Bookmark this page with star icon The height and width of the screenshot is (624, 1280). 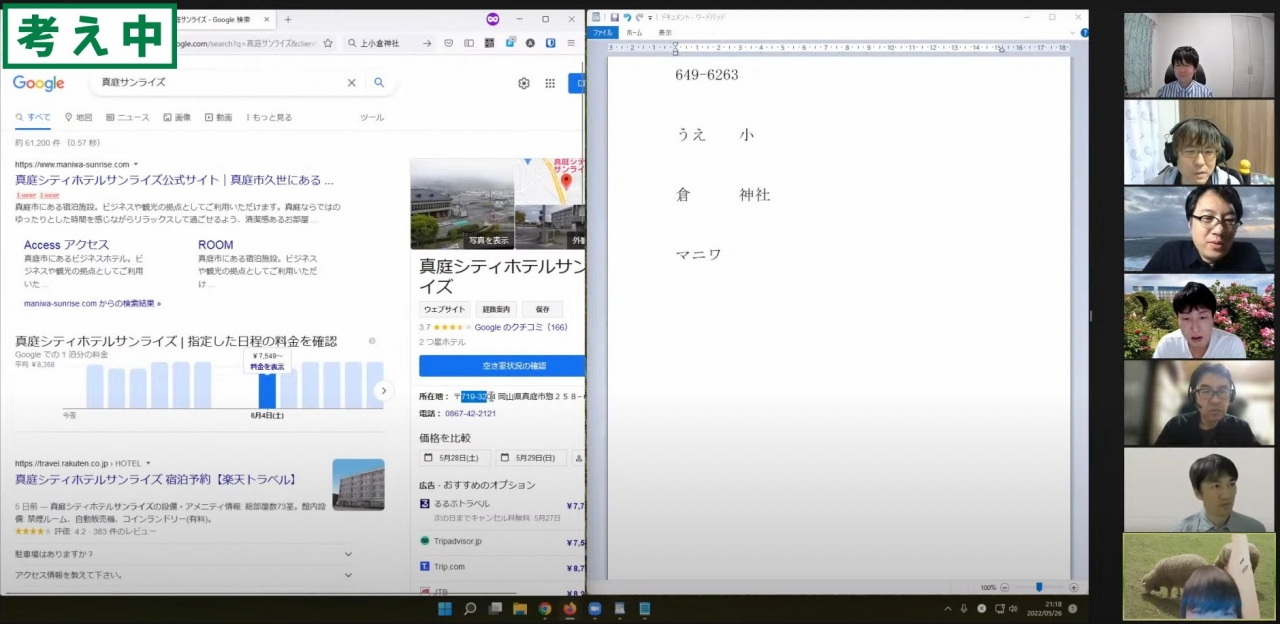pyautogui.click(x=328, y=43)
